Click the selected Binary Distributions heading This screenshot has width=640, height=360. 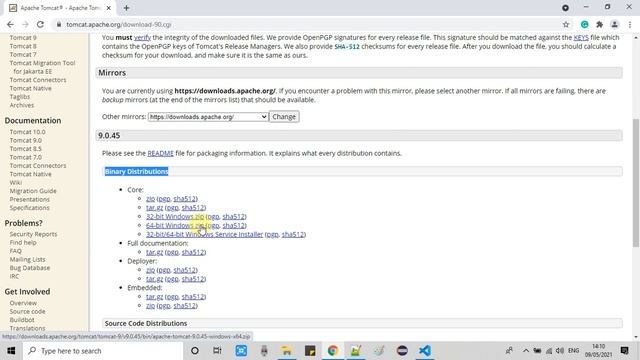pyautogui.click(x=136, y=171)
